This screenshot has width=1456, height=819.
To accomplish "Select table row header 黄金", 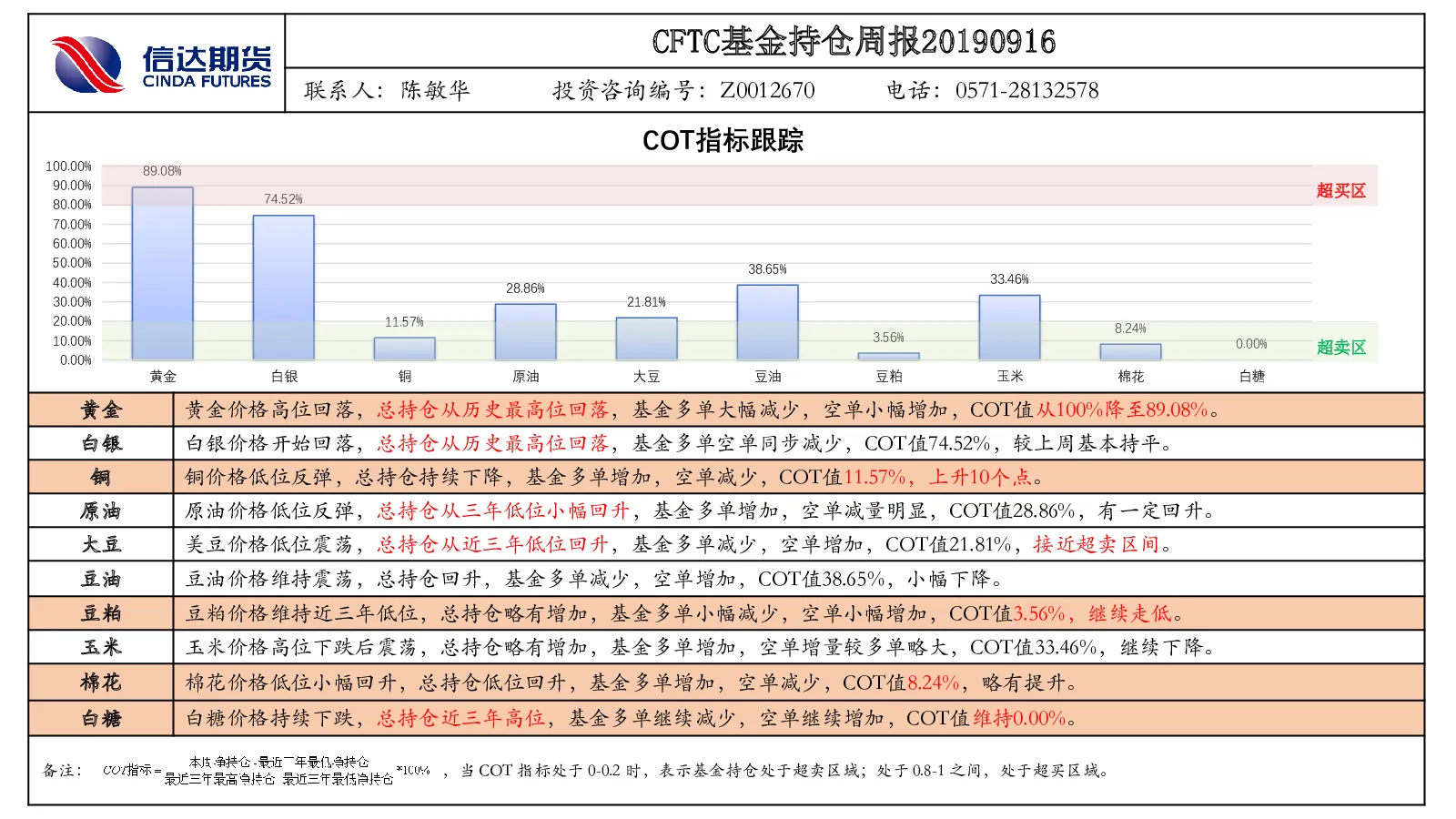I will pos(101,409).
